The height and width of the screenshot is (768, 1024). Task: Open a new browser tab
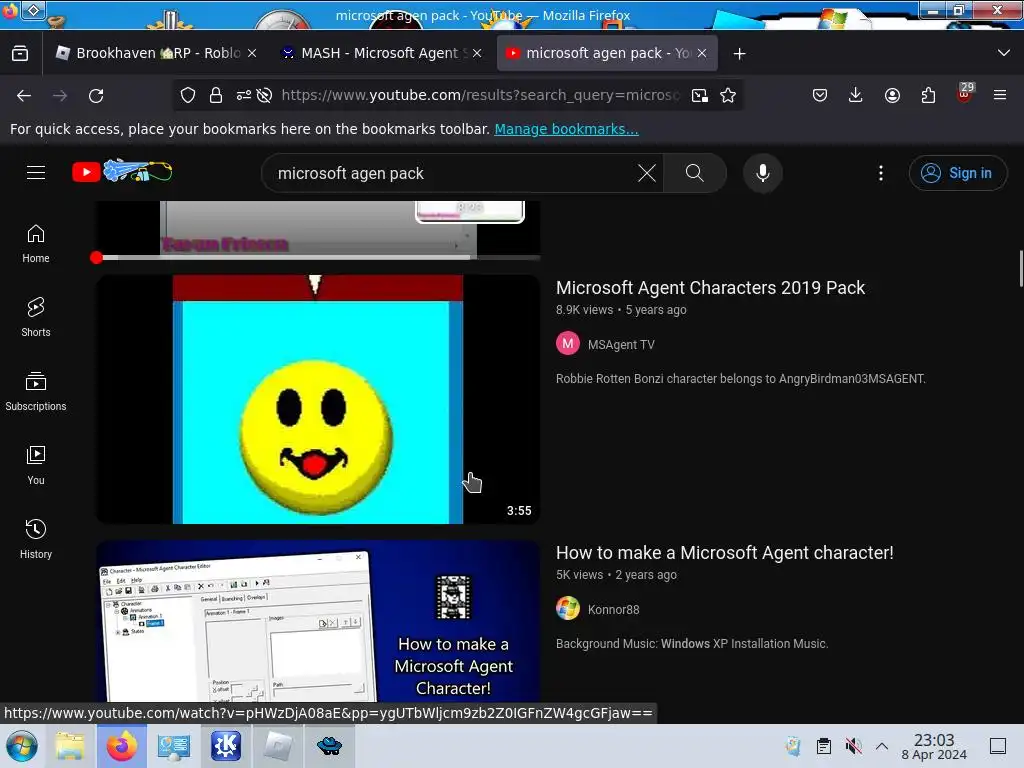click(x=739, y=54)
